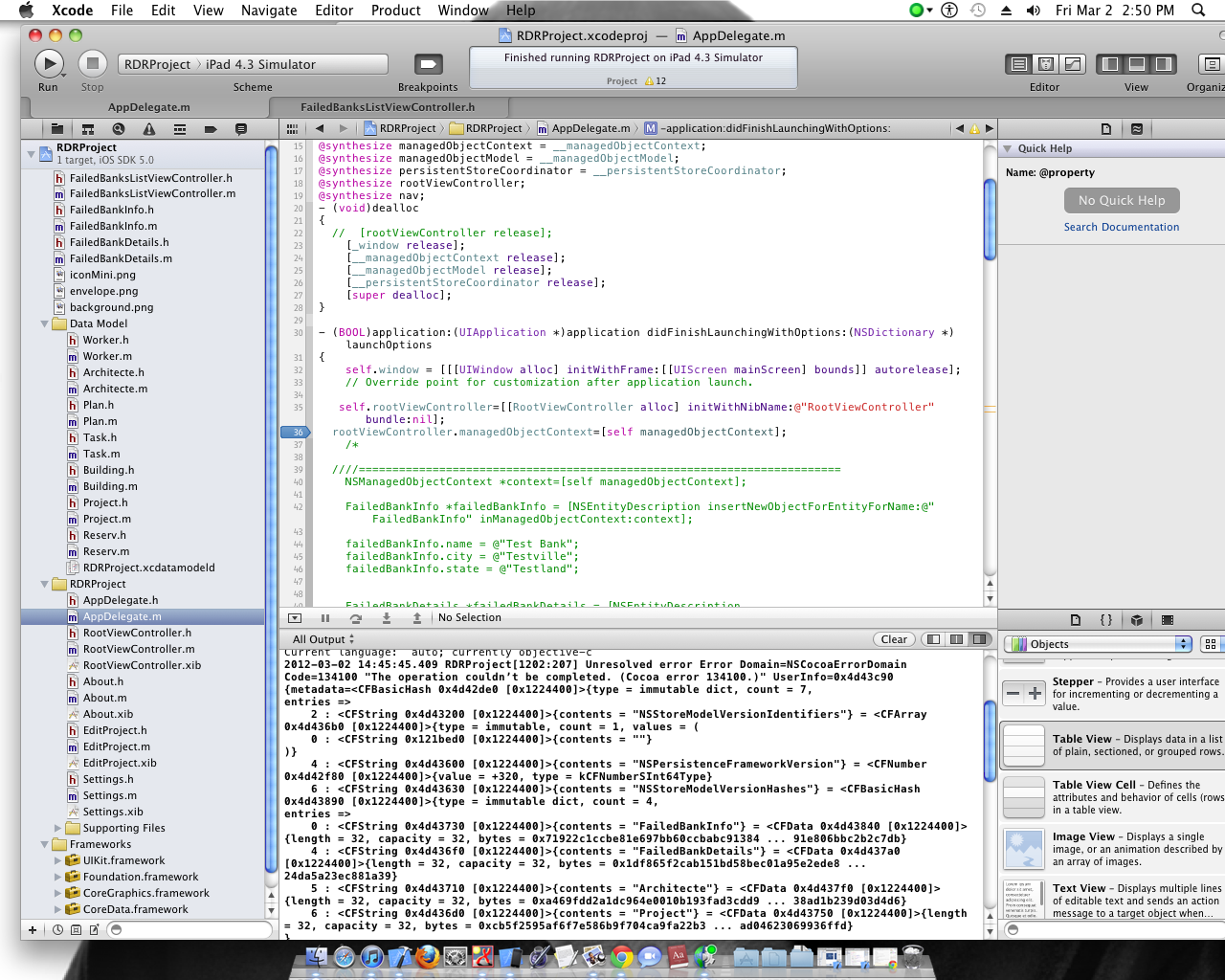The image size is (1225, 980).
Task: Clear the console output
Action: [x=894, y=639]
